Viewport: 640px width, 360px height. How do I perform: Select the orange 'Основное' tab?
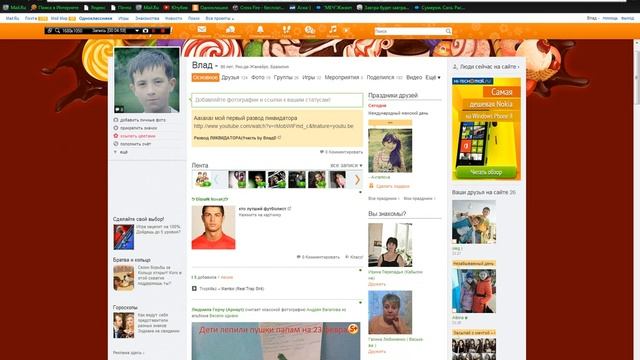pyautogui.click(x=205, y=77)
